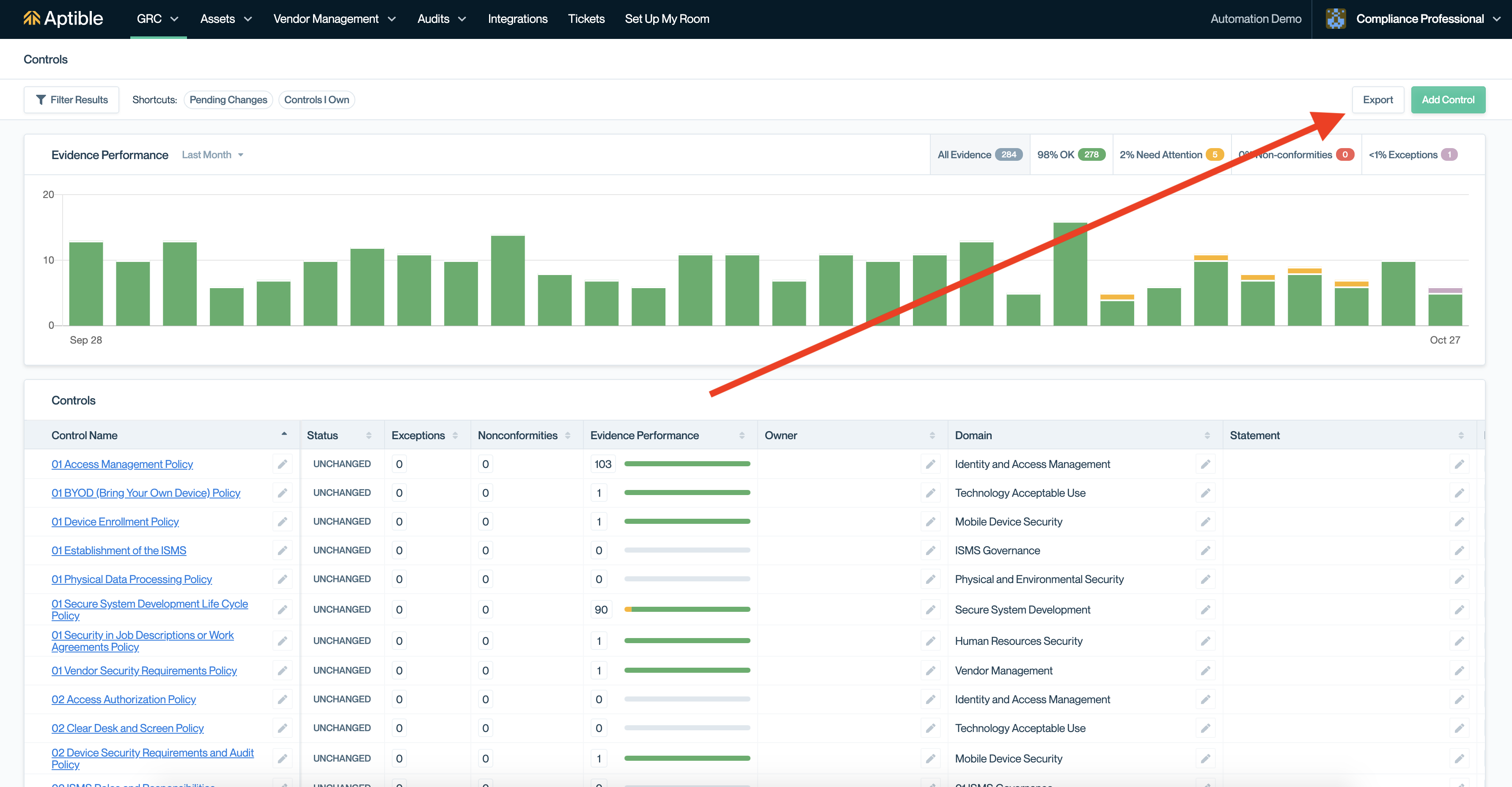Toggle the Controls I Own shortcut
The image size is (1512, 787).
316,100
